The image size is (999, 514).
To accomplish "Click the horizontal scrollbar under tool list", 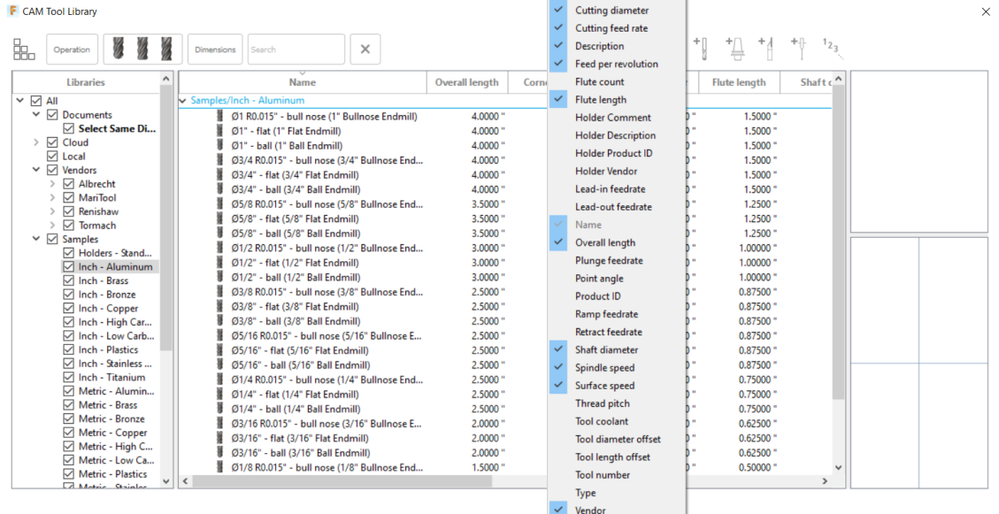I will (x=505, y=482).
